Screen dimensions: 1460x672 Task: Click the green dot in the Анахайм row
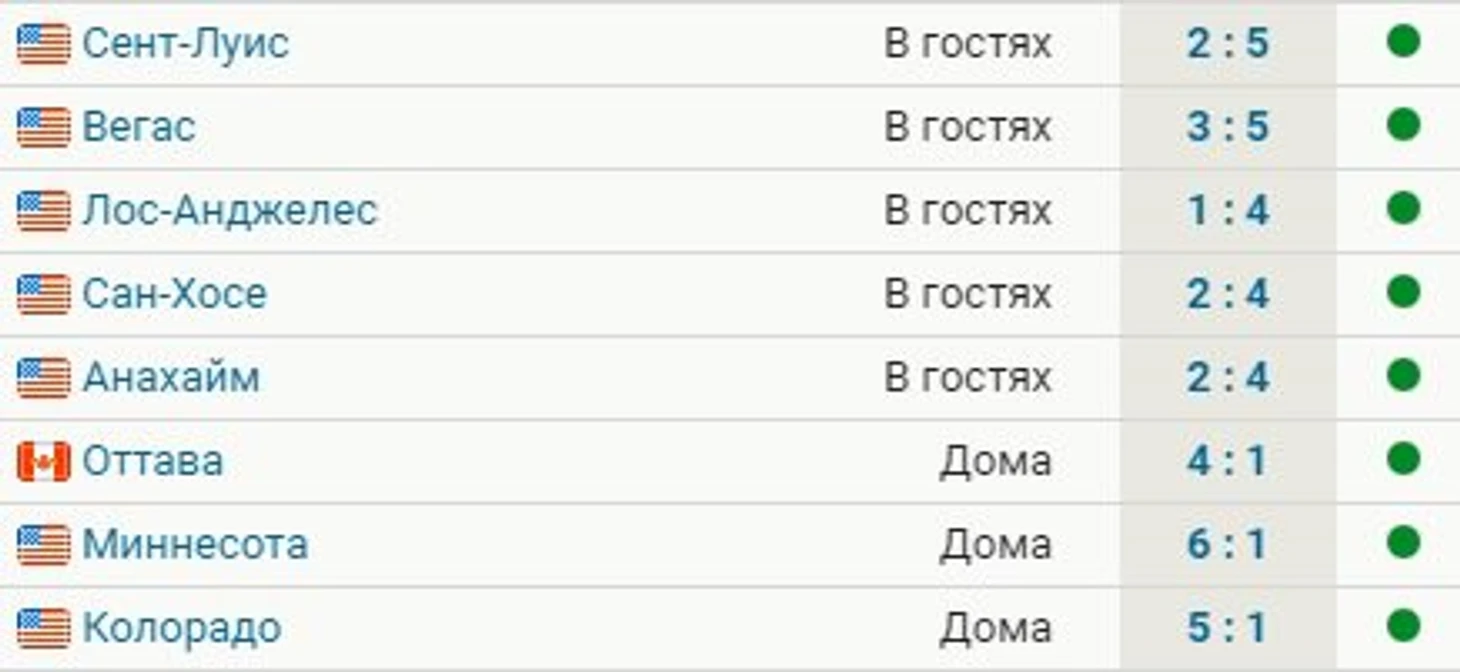click(1403, 376)
